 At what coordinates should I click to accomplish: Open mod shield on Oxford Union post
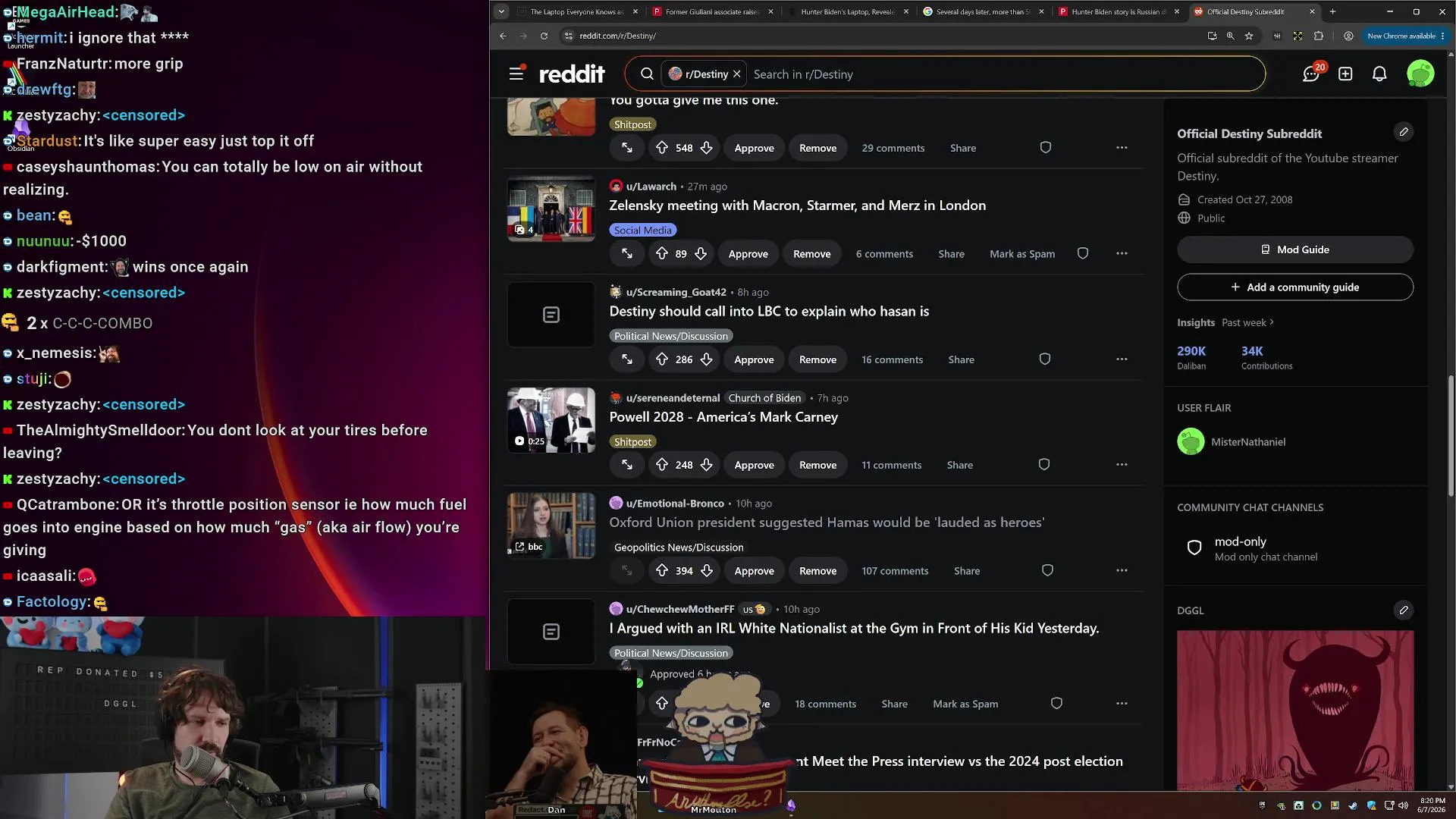pos(1048,570)
